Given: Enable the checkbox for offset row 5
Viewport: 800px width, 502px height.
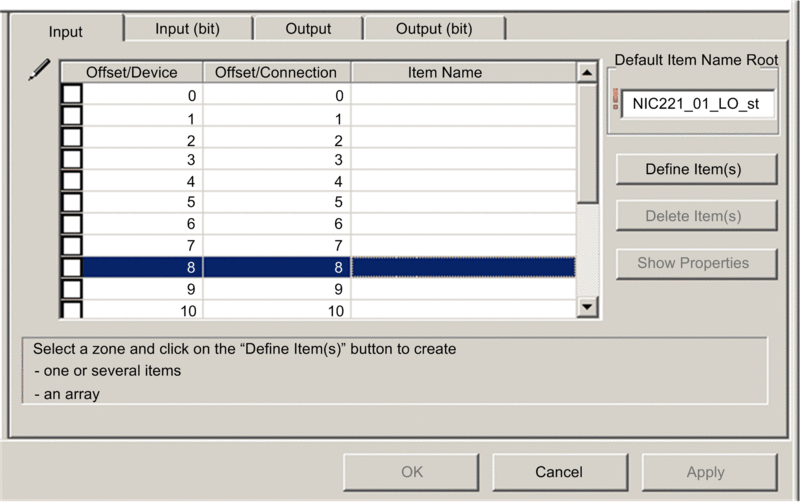Looking at the screenshot, I should (72, 203).
